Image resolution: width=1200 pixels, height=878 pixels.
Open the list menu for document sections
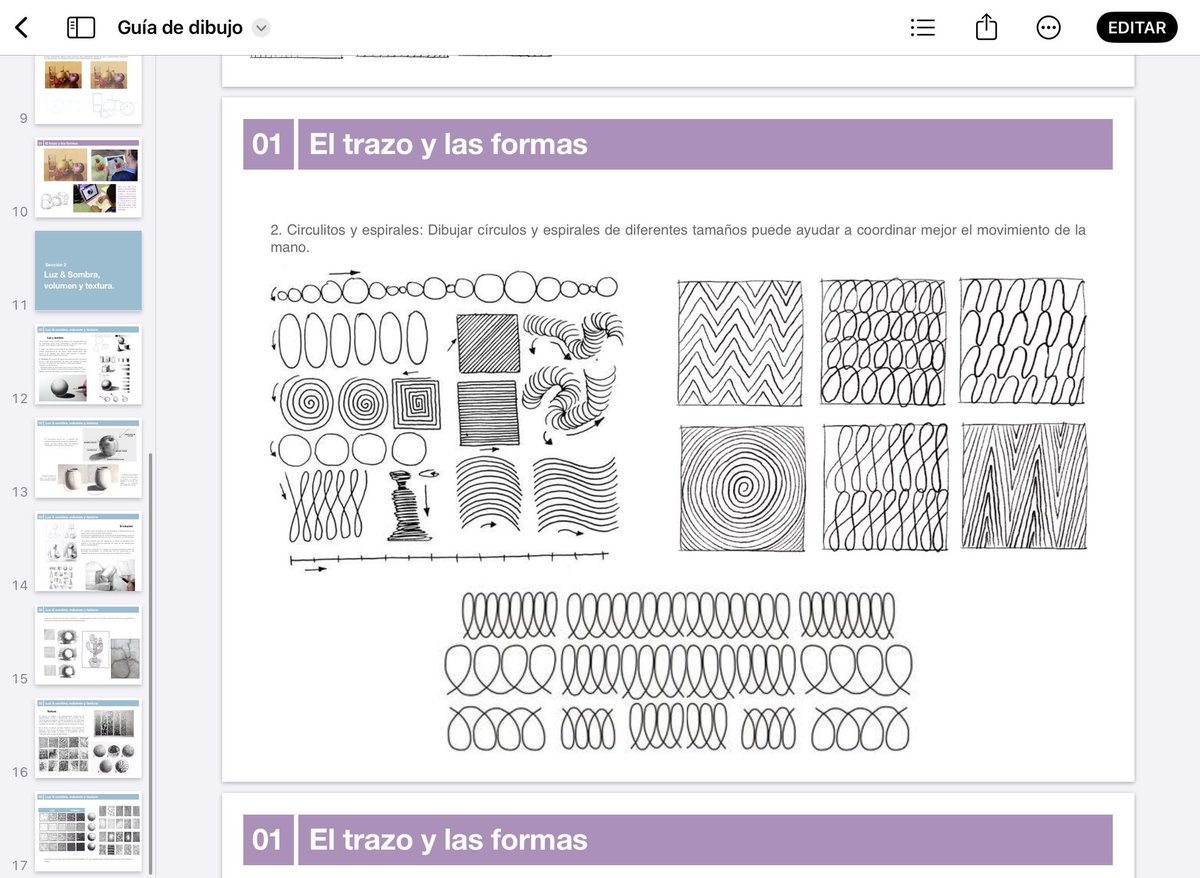point(922,27)
